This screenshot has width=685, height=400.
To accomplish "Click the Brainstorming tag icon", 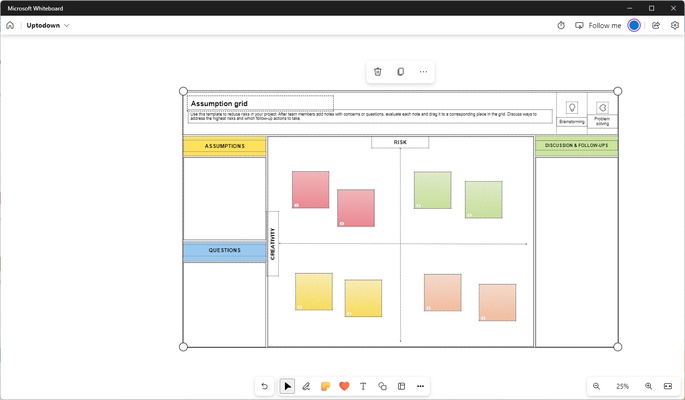I will 572,107.
